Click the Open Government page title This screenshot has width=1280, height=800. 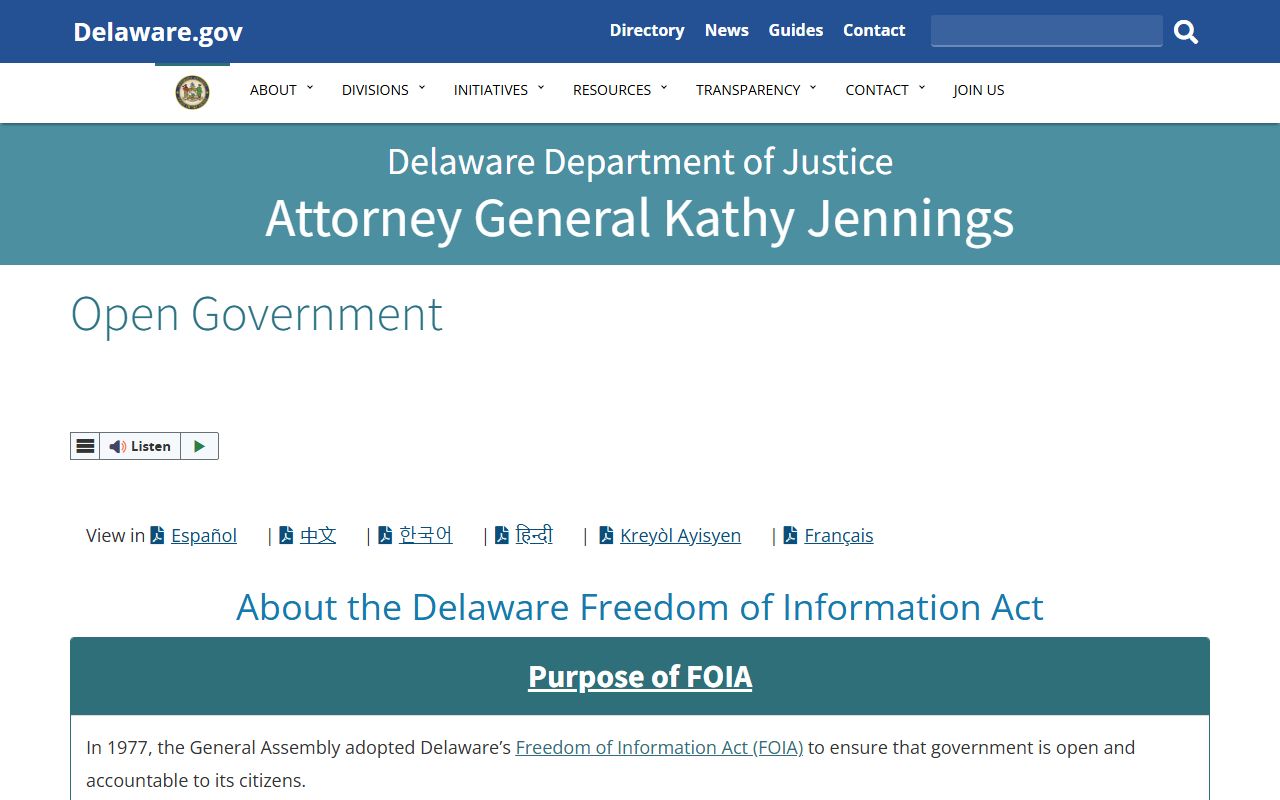pyautogui.click(x=256, y=315)
